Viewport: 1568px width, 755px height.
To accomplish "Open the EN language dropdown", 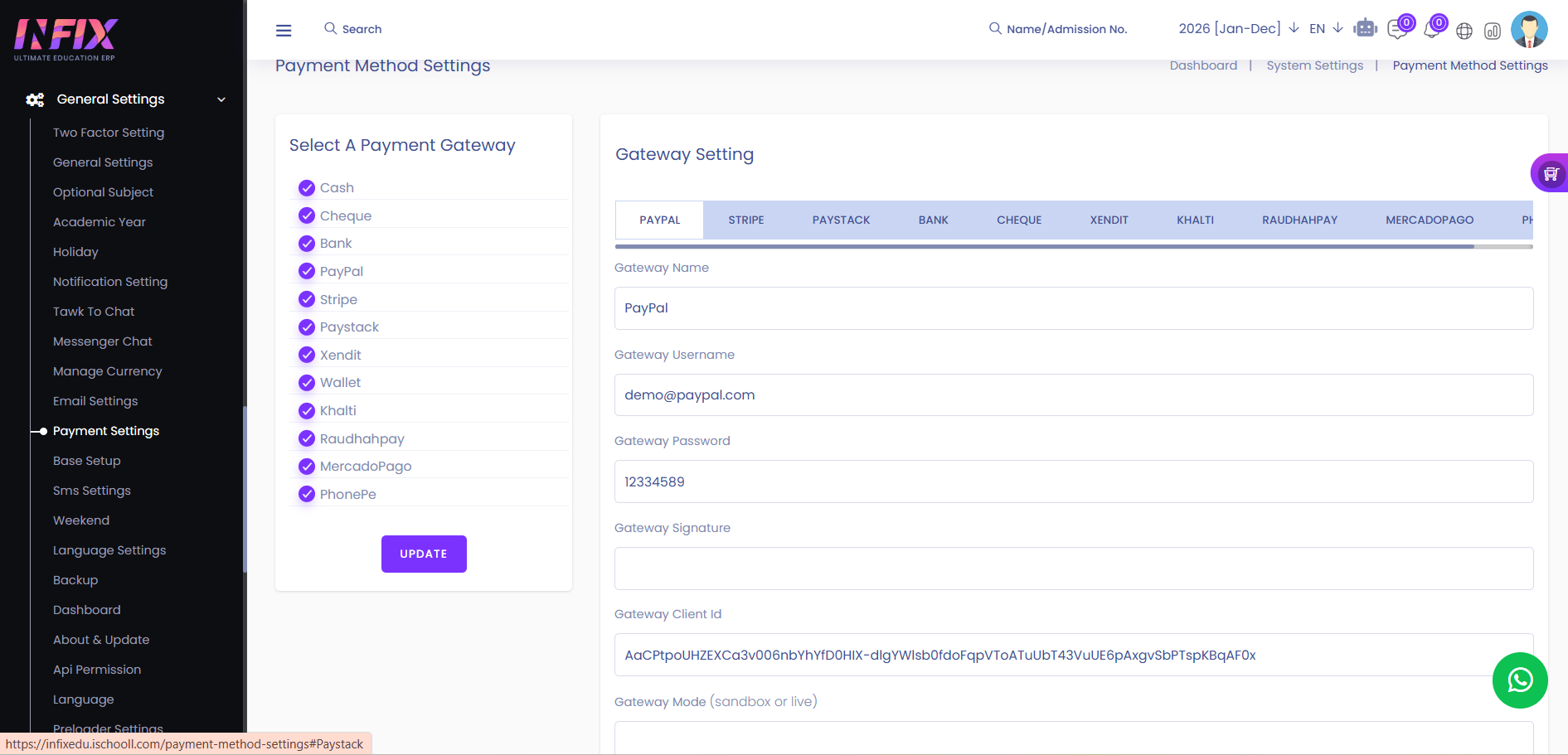I will coord(1326,28).
